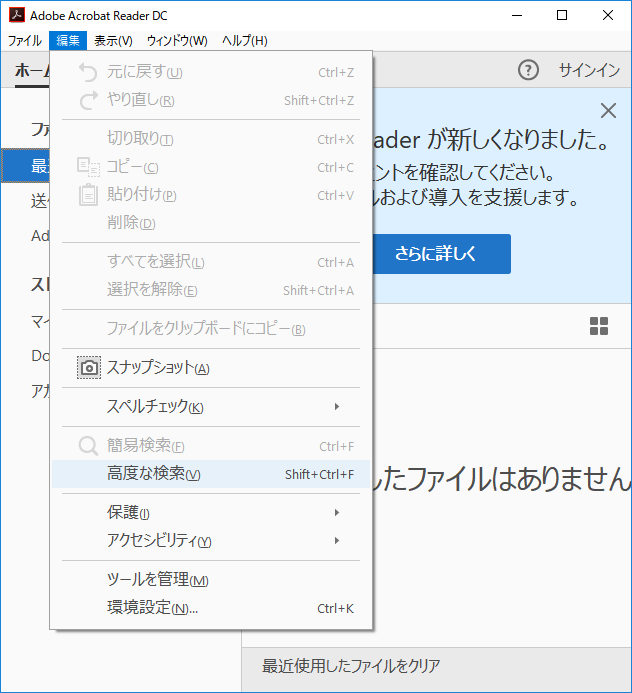
Task: Click ファイルをクリップボードにコピー entry
Action: tap(211, 329)
